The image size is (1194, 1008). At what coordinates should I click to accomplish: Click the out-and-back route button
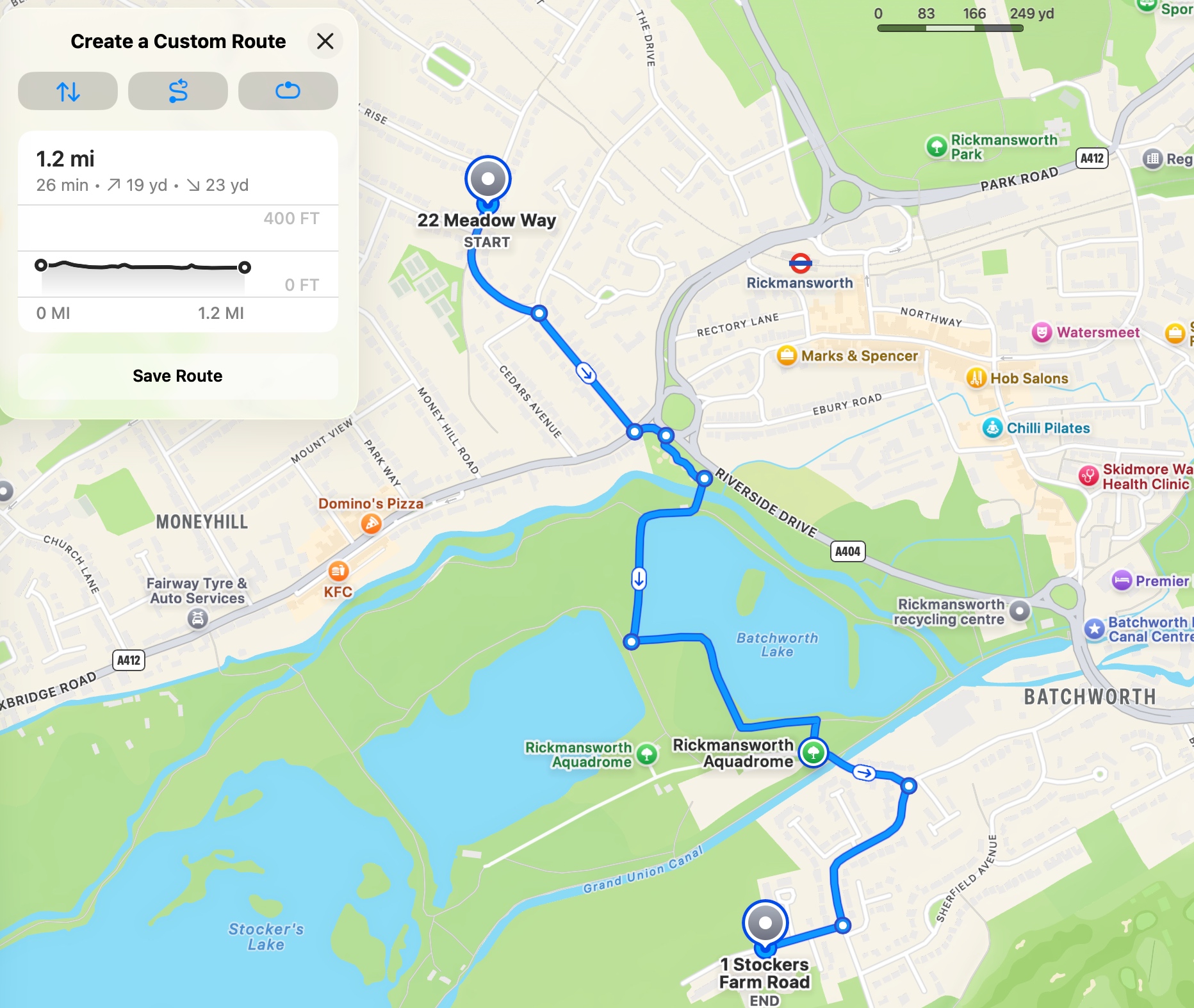pyautogui.click(x=178, y=91)
